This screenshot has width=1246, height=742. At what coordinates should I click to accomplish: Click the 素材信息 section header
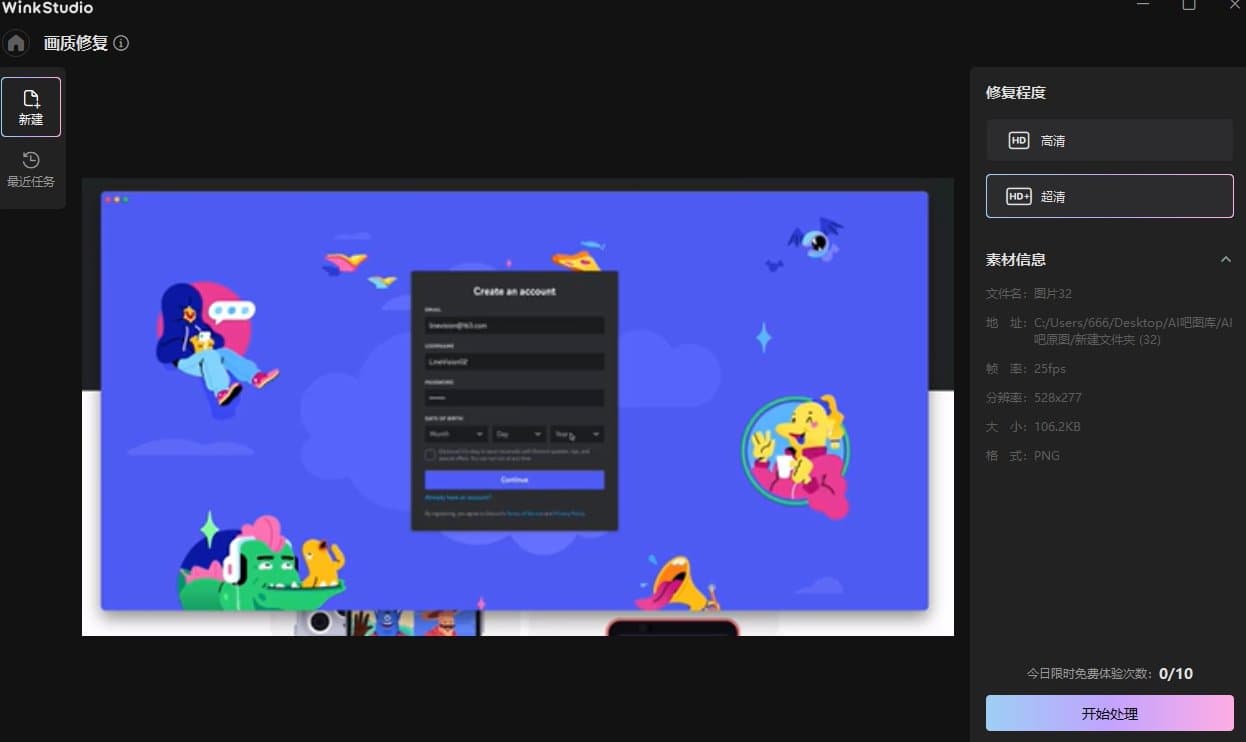[x=1016, y=260]
